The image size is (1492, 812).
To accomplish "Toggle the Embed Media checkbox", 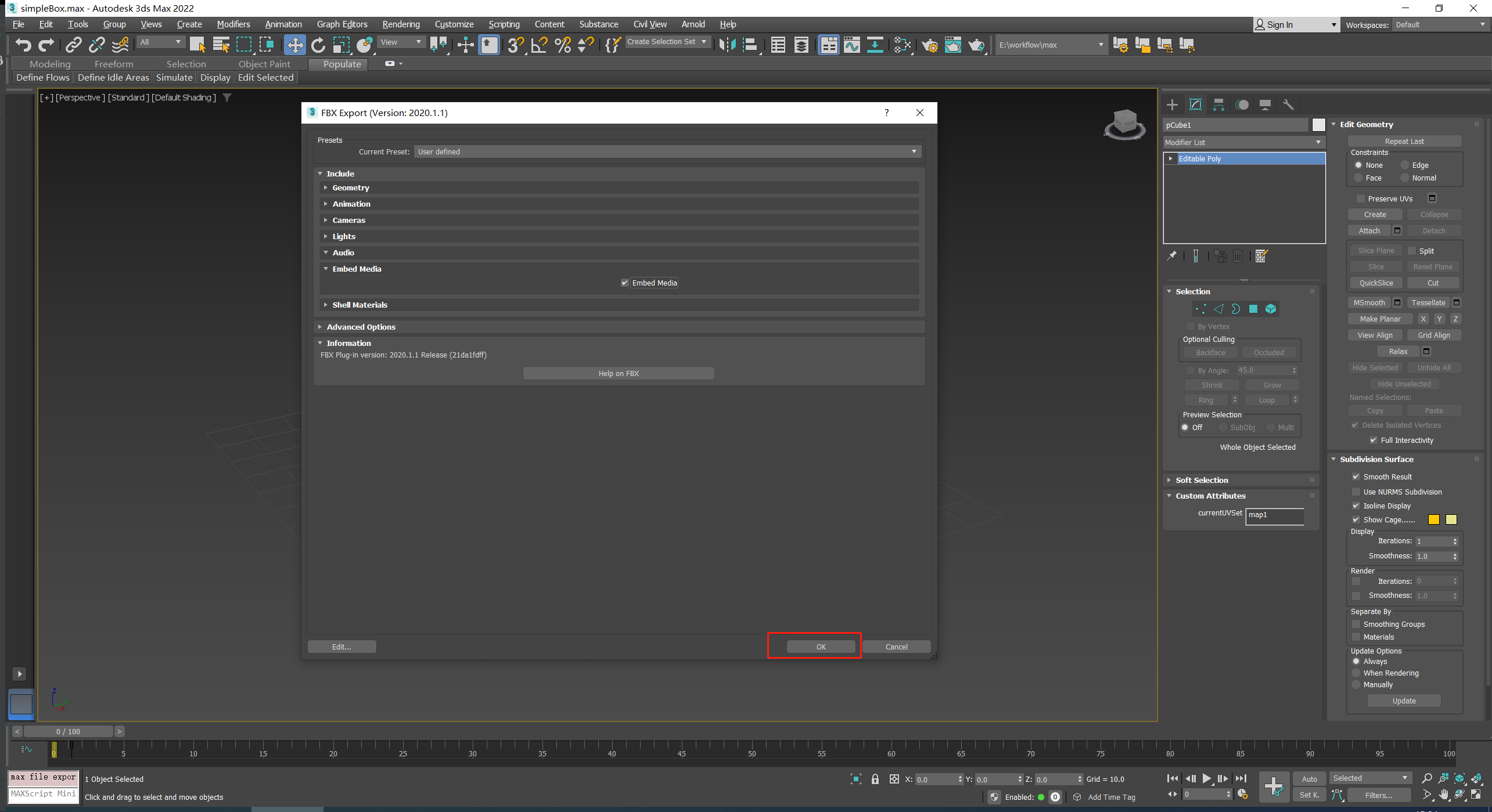I will click(623, 282).
